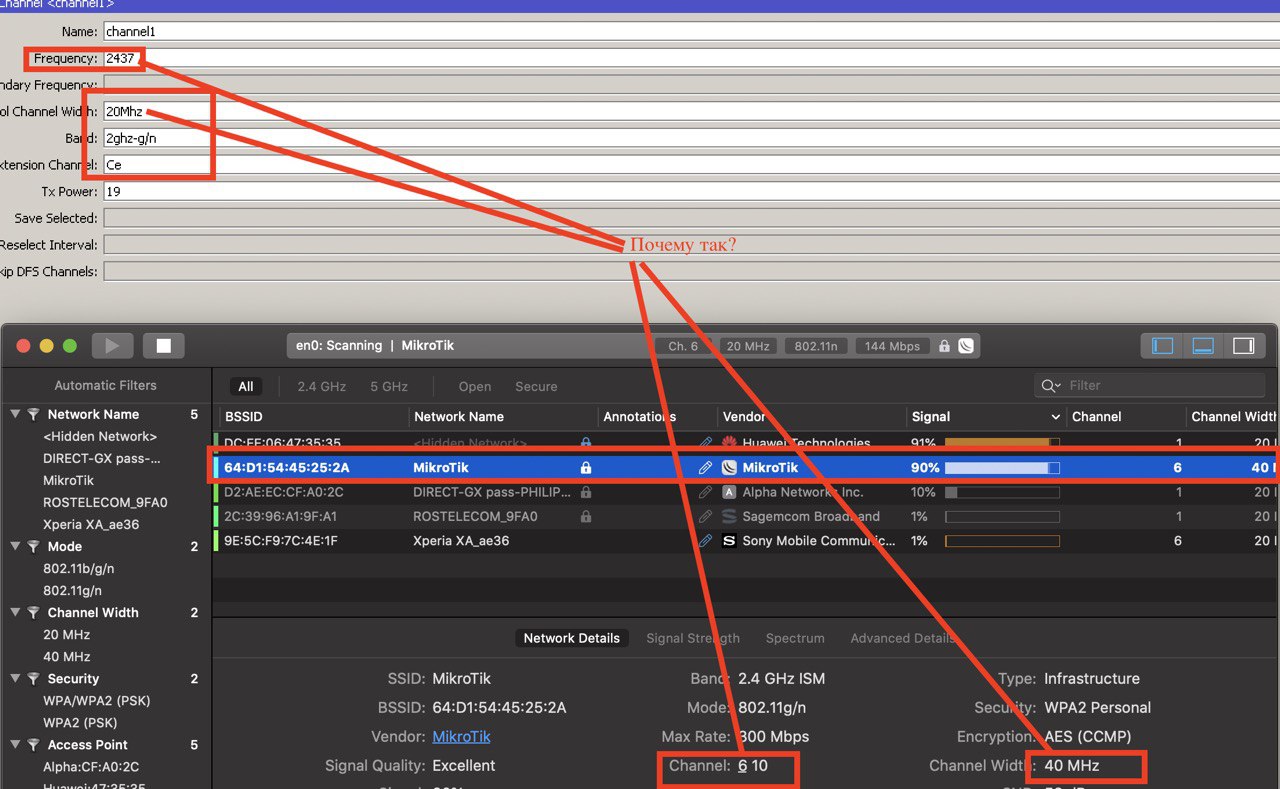Viewport: 1280px width, 789px height.
Task: Click the funnel icon beside Access Point filter
Action: [33, 744]
